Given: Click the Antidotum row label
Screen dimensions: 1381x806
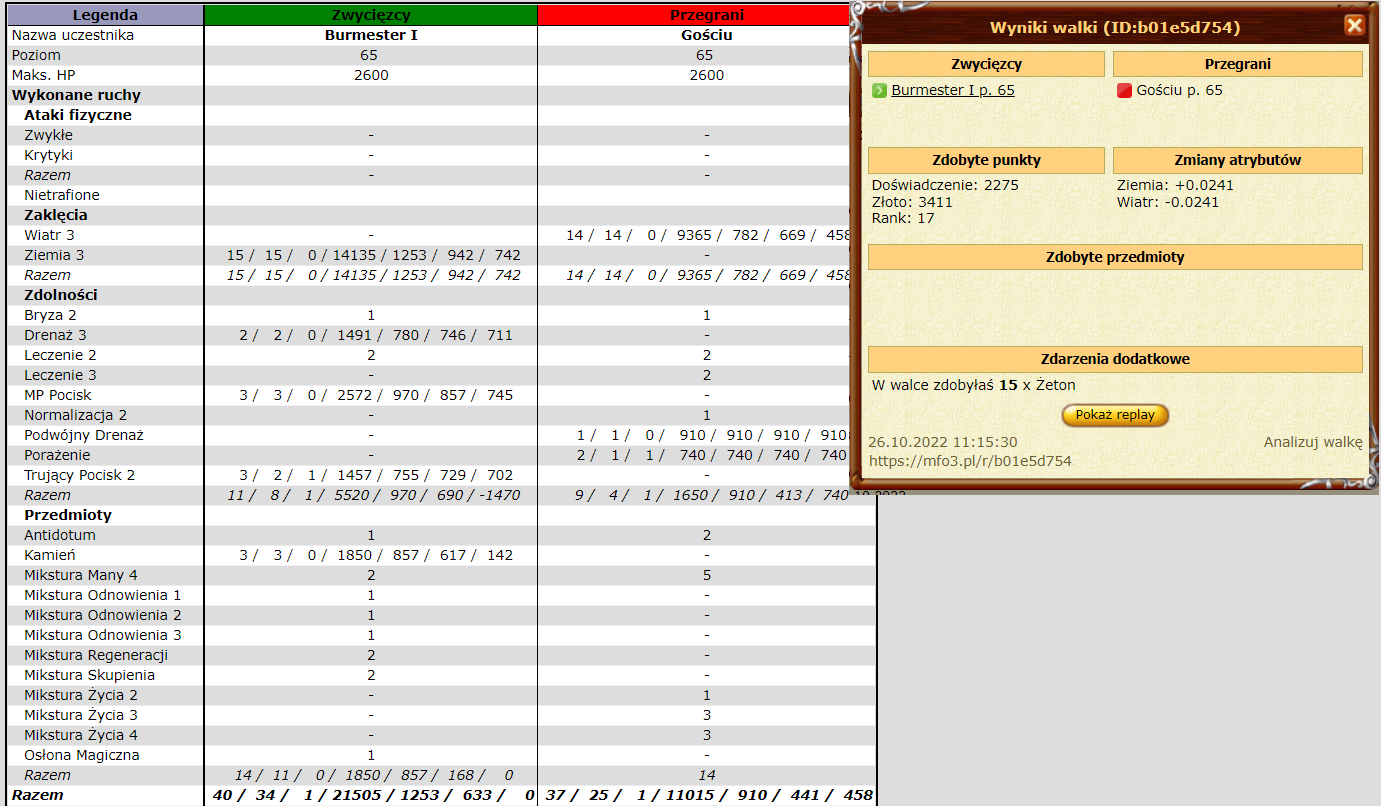Looking at the screenshot, I should coord(60,535).
